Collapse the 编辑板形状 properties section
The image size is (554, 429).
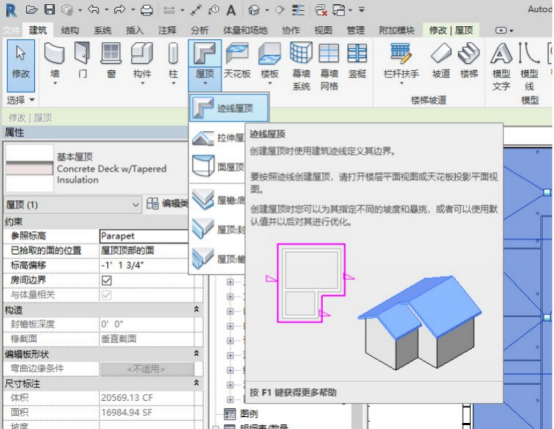196,353
